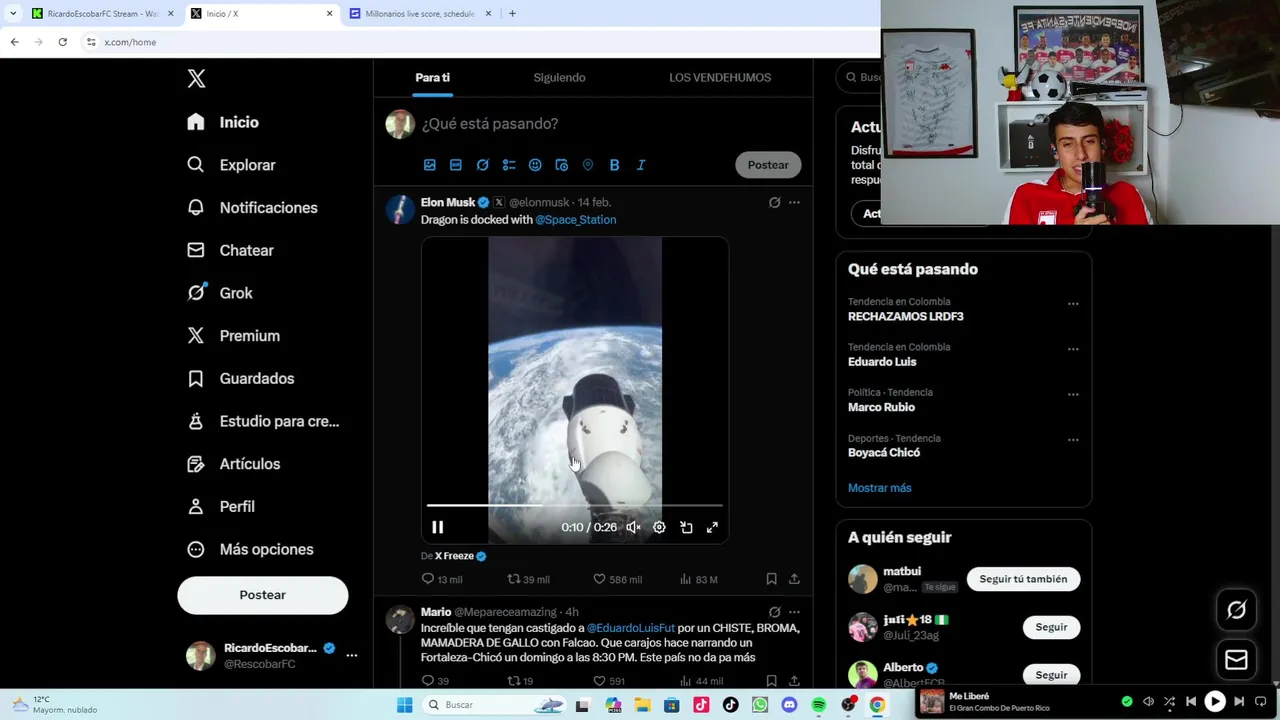Image resolution: width=1280 pixels, height=720 pixels.
Task: Click Mostrar más under trends
Action: click(880, 488)
